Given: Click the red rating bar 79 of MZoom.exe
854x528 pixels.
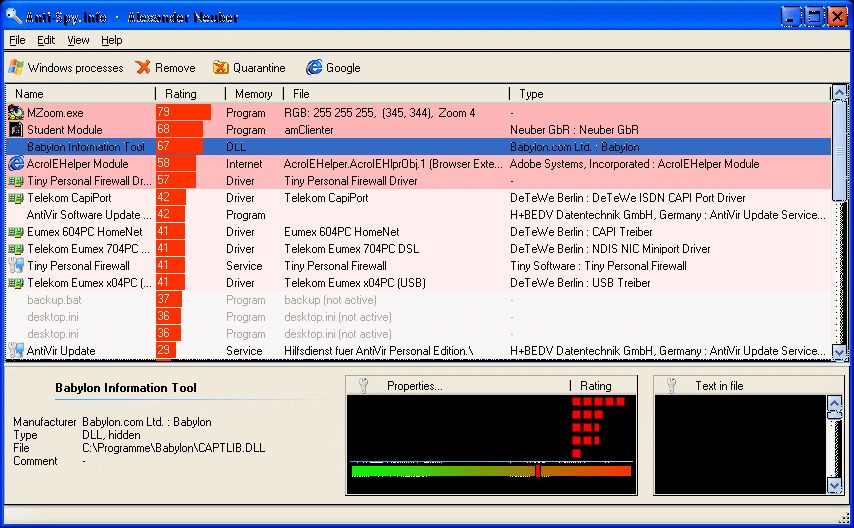Looking at the screenshot, I should coord(184,112).
